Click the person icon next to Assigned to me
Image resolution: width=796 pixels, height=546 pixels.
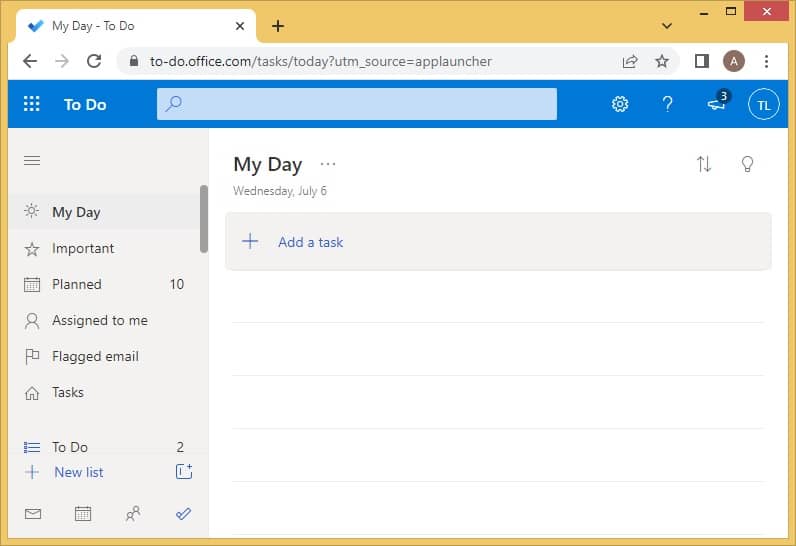32,321
